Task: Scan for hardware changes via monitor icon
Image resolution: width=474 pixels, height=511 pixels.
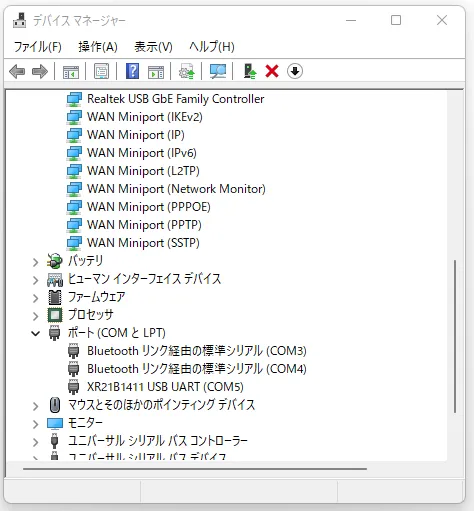Action: pyautogui.click(x=218, y=71)
